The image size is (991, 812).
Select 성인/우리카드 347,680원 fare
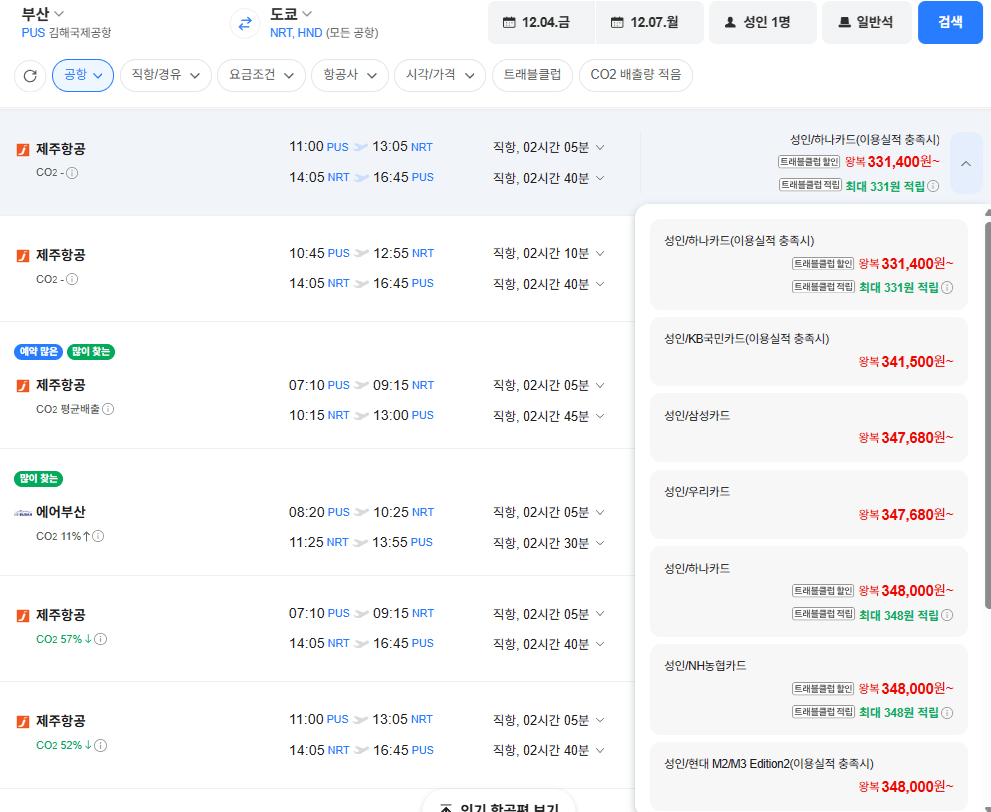pos(808,504)
